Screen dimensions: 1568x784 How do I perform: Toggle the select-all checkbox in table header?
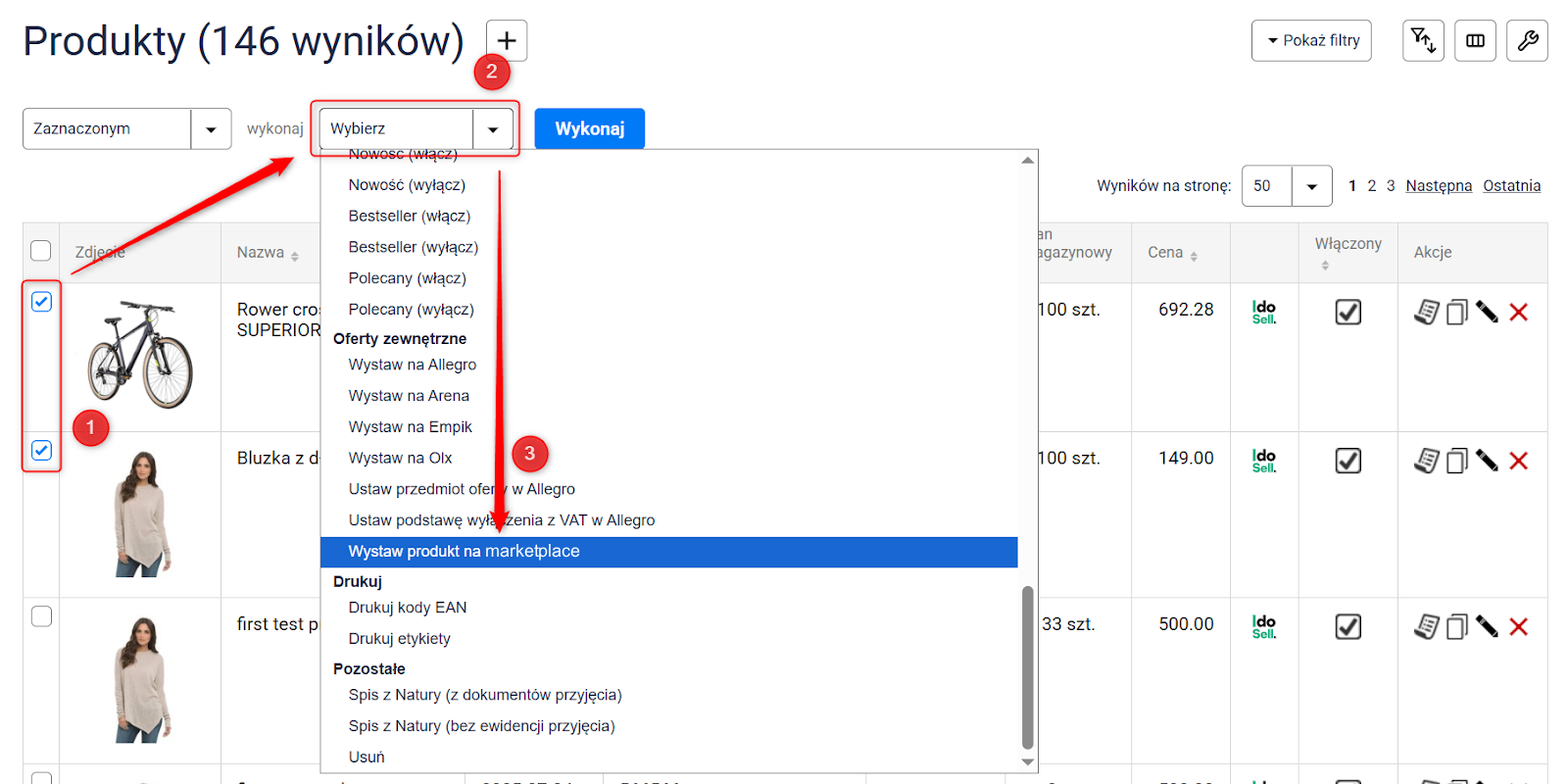click(x=41, y=251)
